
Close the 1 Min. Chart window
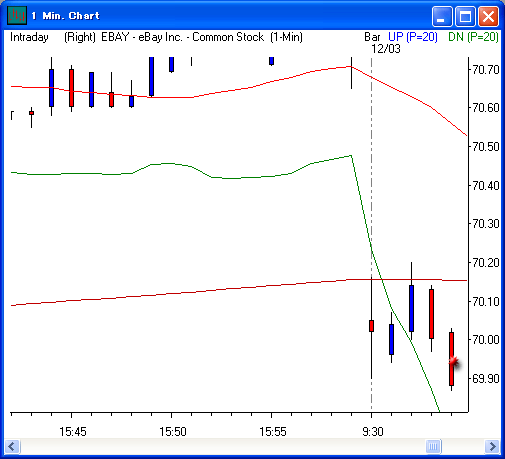tap(488, 16)
